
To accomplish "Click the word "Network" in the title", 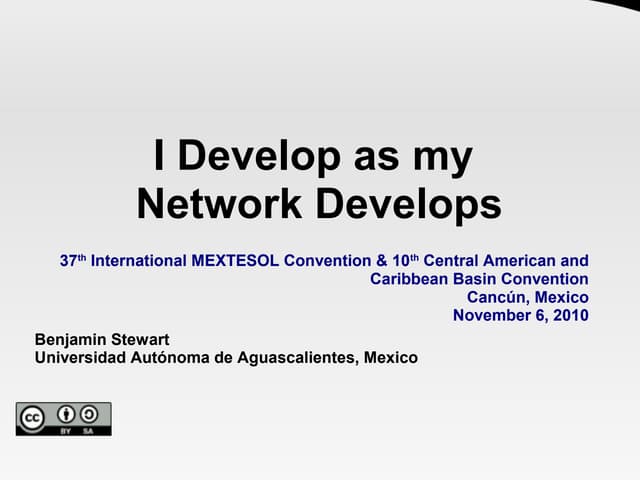I will pyautogui.click(x=220, y=204).
